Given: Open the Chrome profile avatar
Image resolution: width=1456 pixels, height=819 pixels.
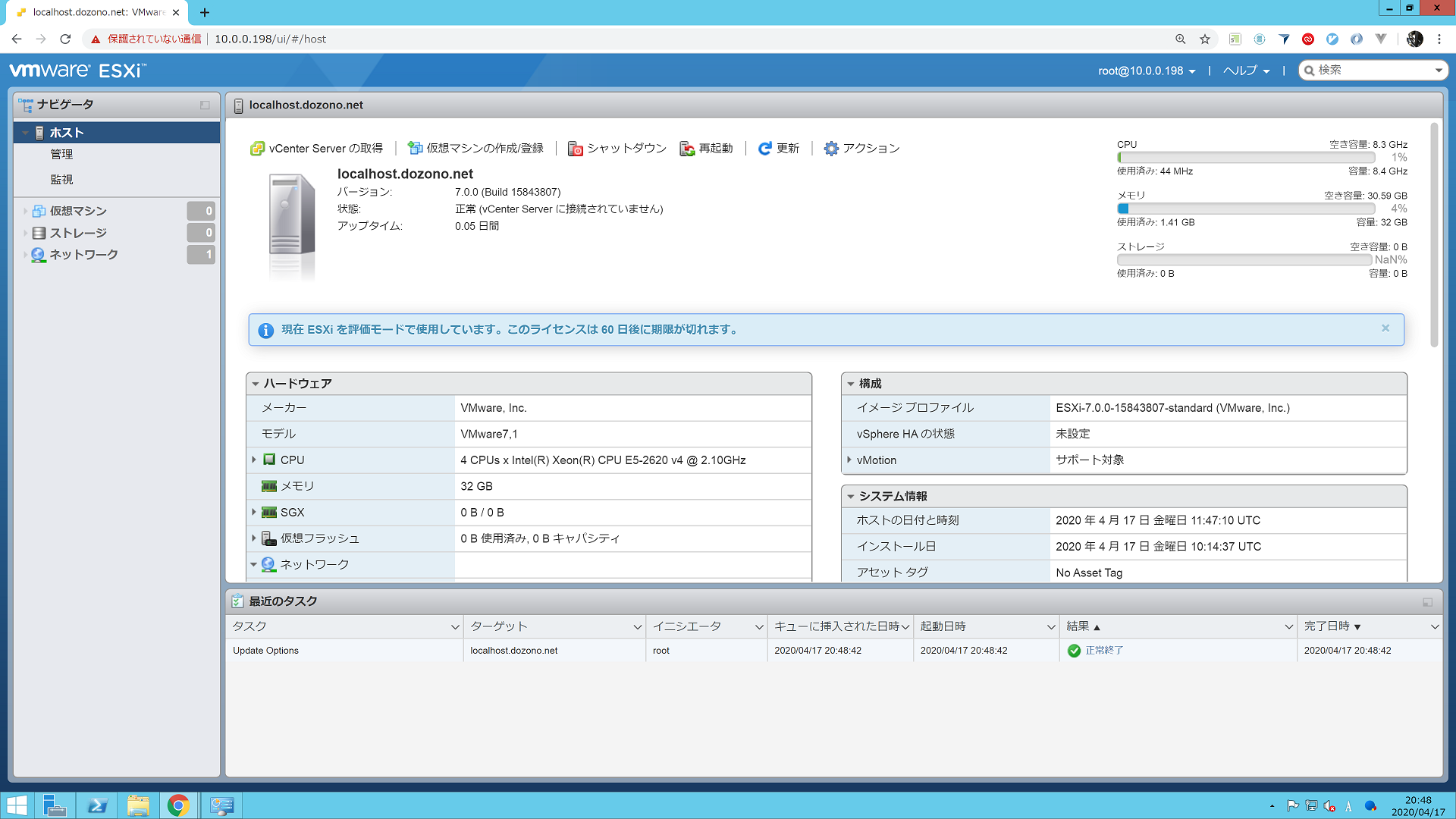Looking at the screenshot, I should point(1414,39).
